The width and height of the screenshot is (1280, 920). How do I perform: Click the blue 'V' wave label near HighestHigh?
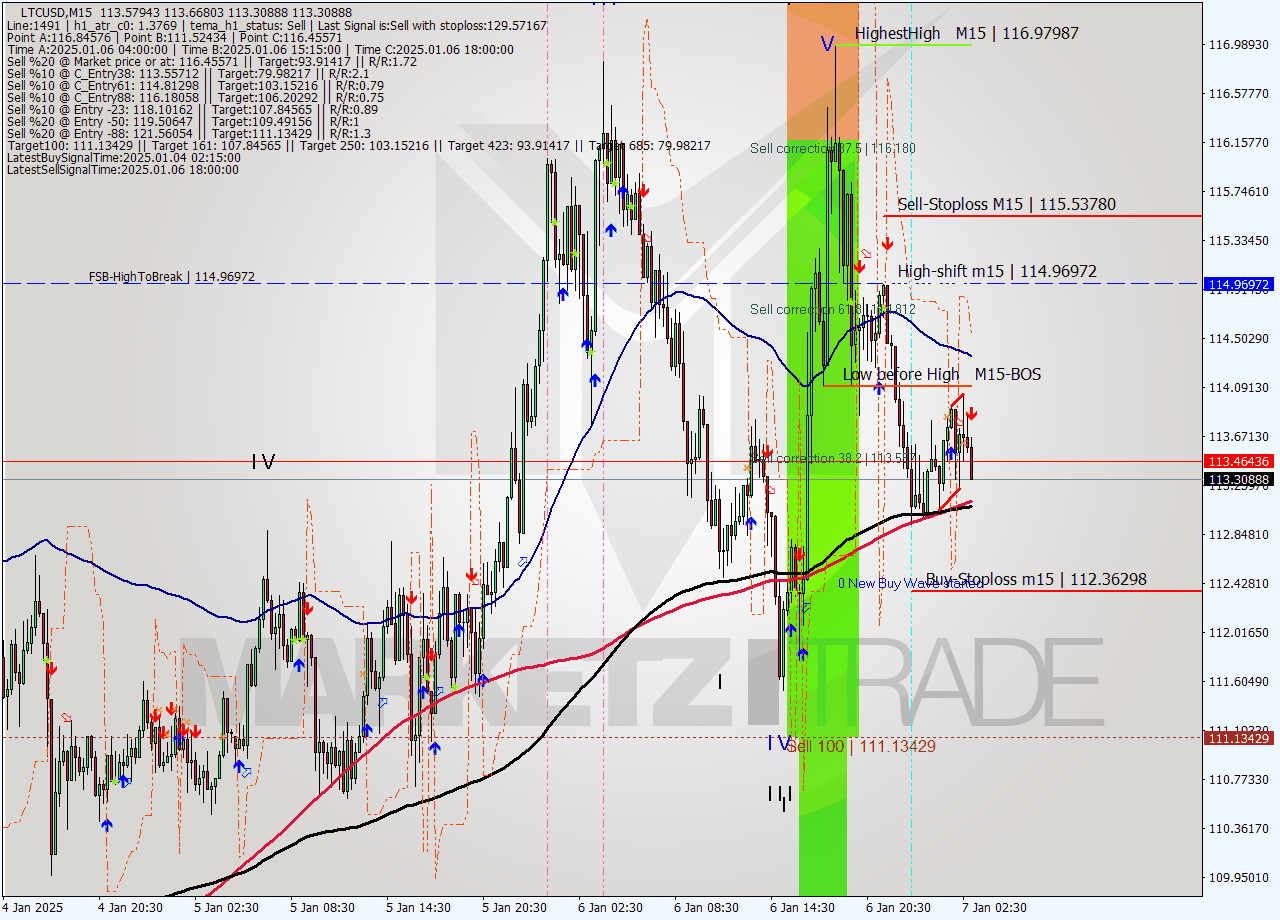click(827, 44)
